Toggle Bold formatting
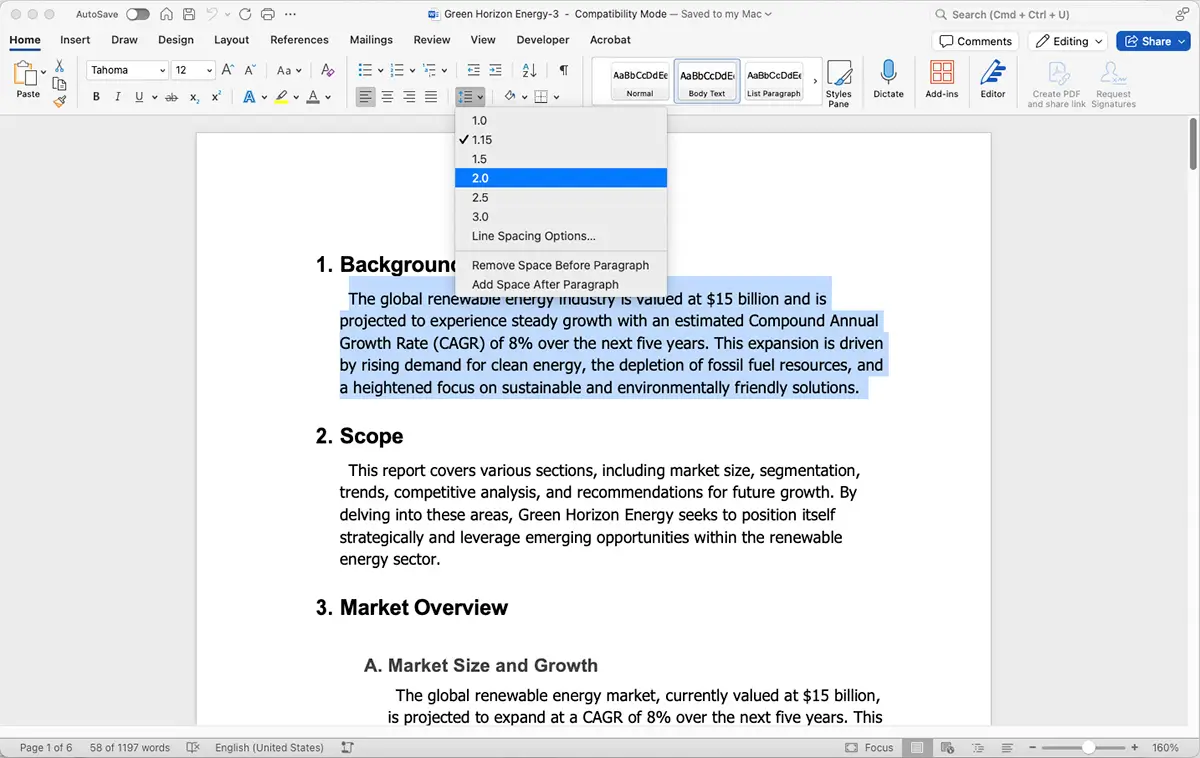 [96, 96]
